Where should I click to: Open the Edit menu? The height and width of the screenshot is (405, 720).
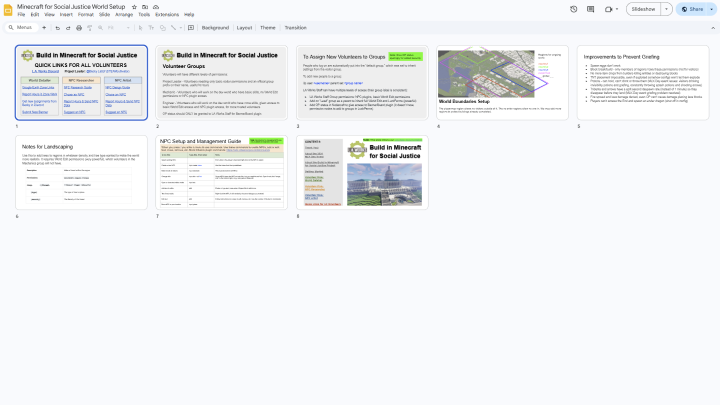35,15
